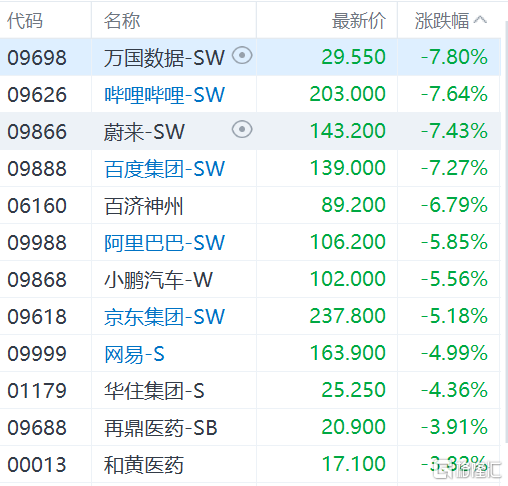Click stock code 09618
The height and width of the screenshot is (486, 508).
(x=37, y=316)
